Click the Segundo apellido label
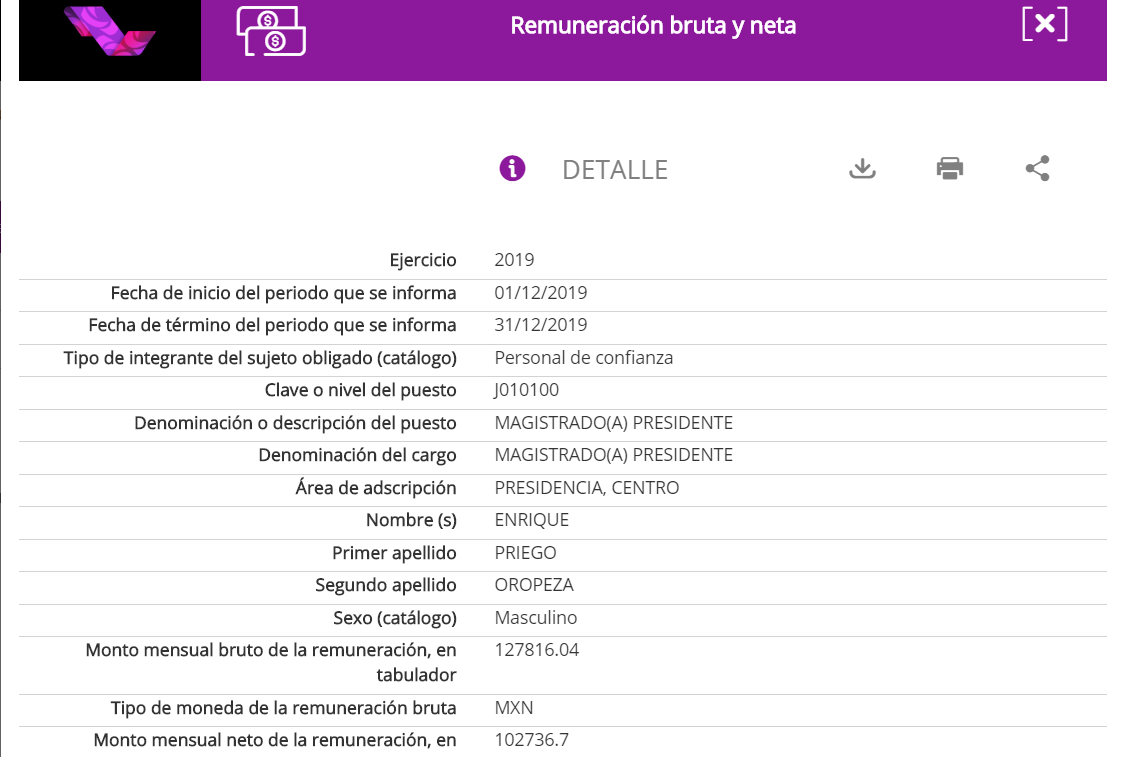Image resolution: width=1122 pixels, height=757 pixels. 386,586
